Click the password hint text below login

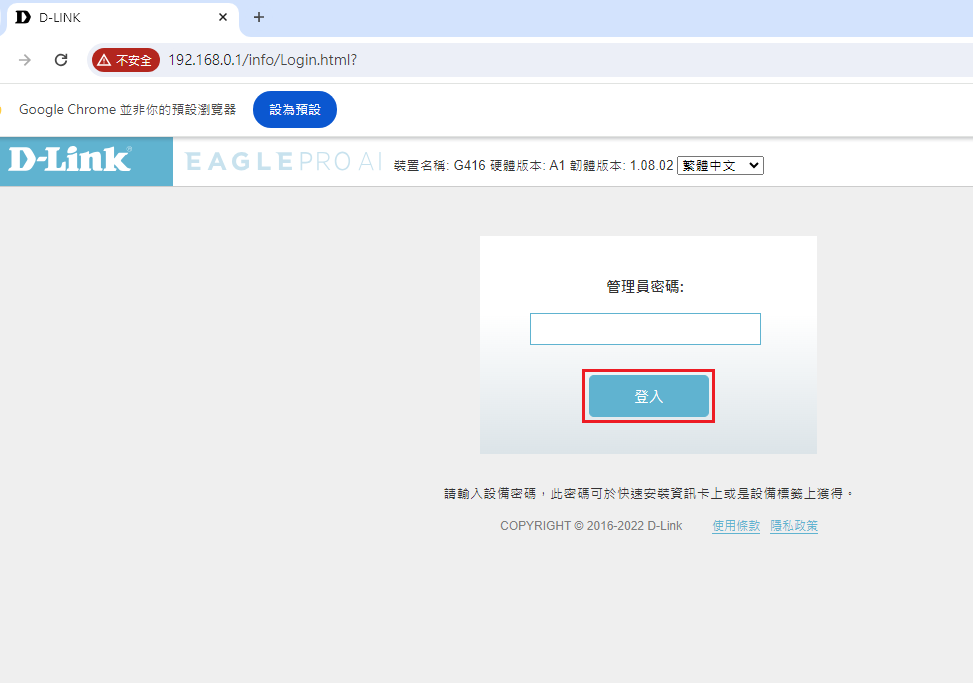(x=649, y=494)
